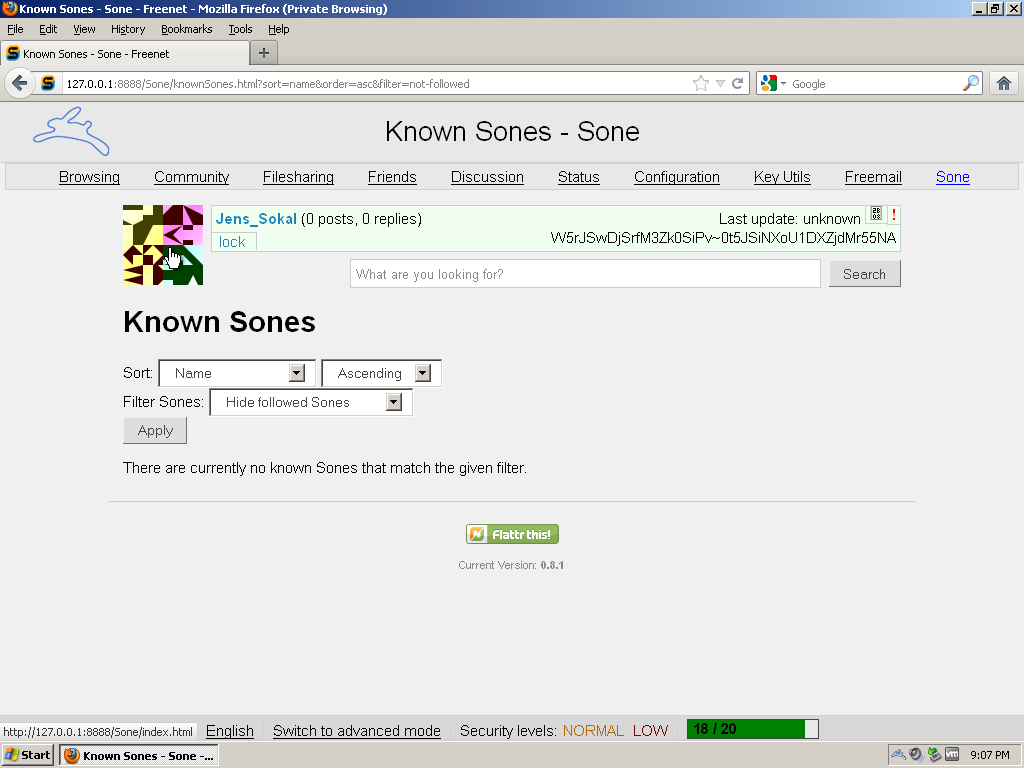Open the Windows Start menu
This screenshot has height=768, width=1024.
coord(27,755)
